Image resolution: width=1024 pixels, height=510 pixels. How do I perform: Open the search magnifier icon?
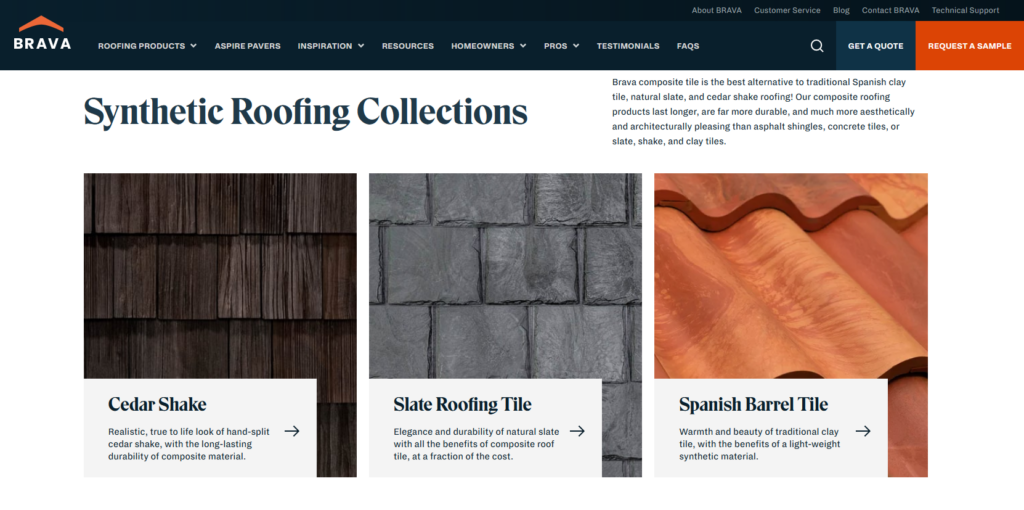(x=817, y=46)
